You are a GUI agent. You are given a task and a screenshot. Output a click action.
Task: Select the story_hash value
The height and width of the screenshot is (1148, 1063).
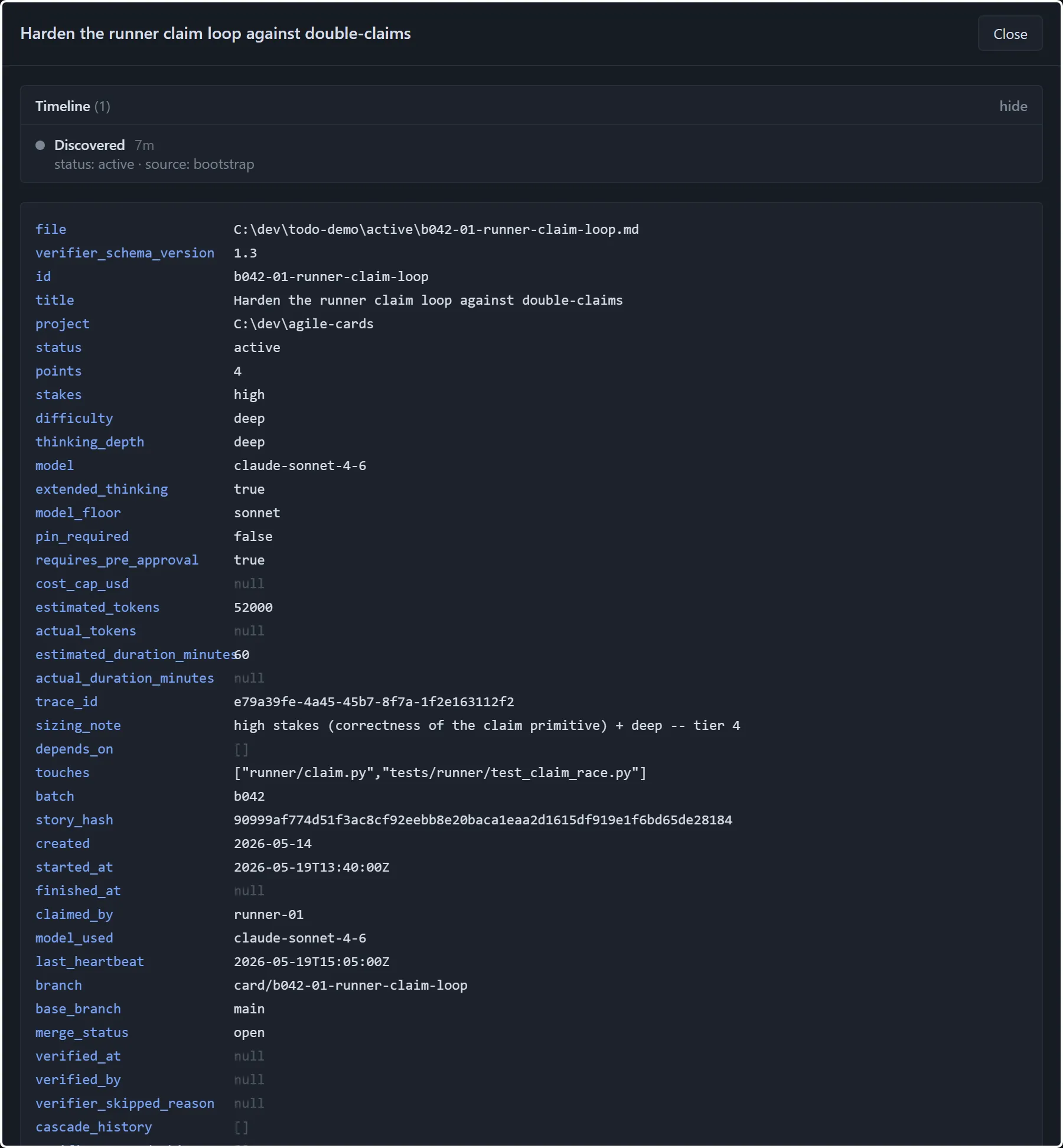tap(483, 820)
